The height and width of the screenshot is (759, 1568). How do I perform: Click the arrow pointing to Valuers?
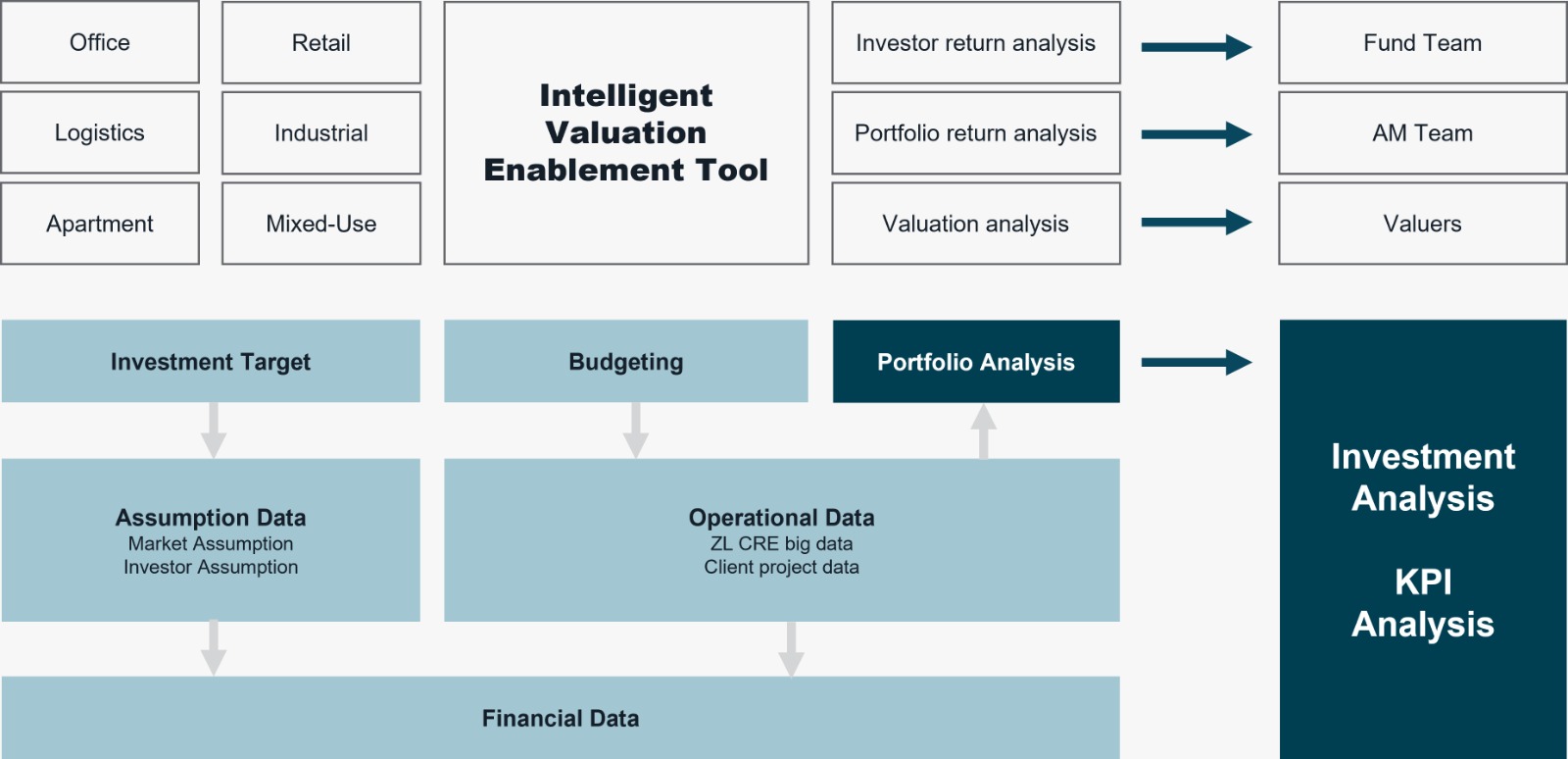click(x=1197, y=223)
